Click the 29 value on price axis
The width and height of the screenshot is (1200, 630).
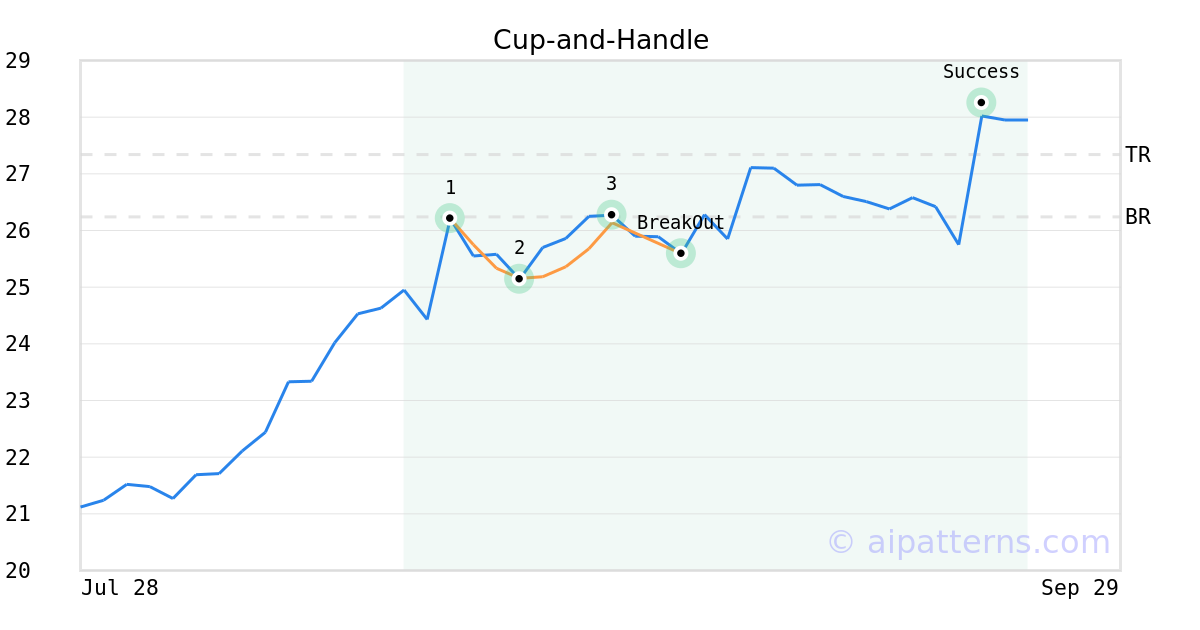point(18,61)
